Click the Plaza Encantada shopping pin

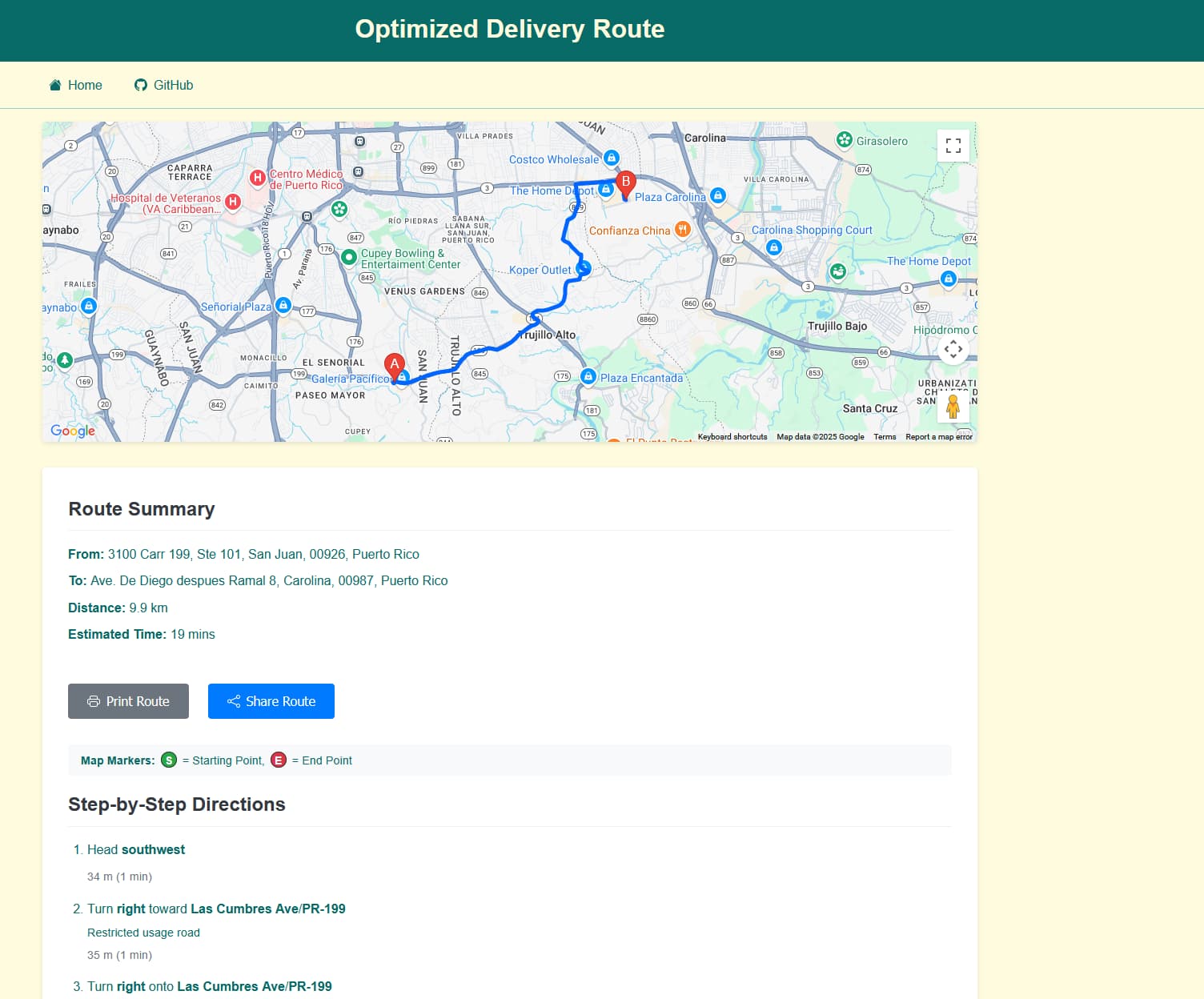pos(588,376)
